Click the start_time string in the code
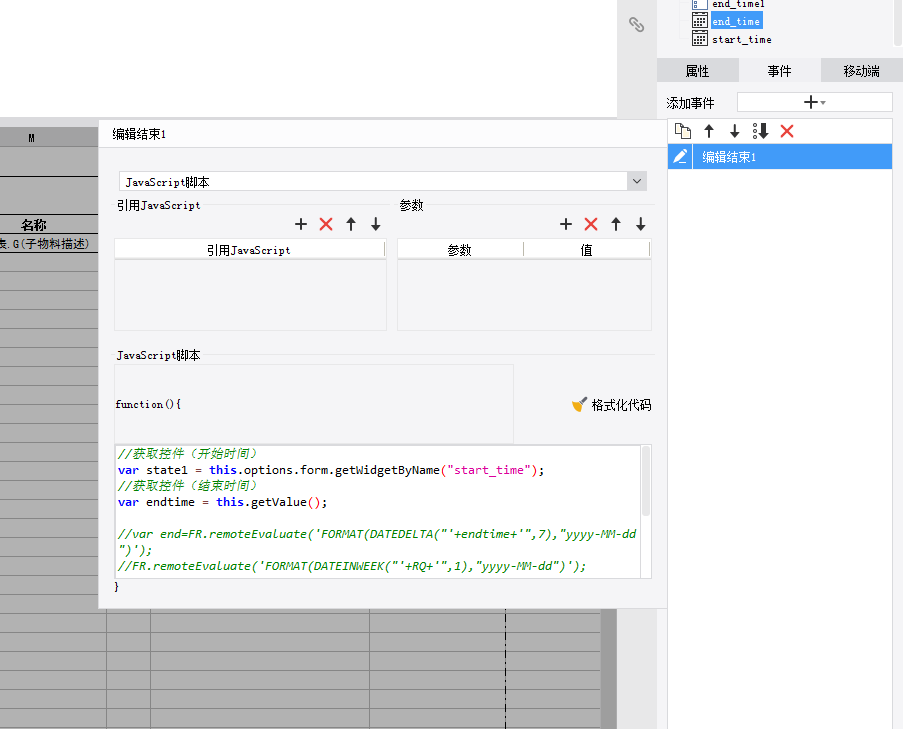 (488, 470)
